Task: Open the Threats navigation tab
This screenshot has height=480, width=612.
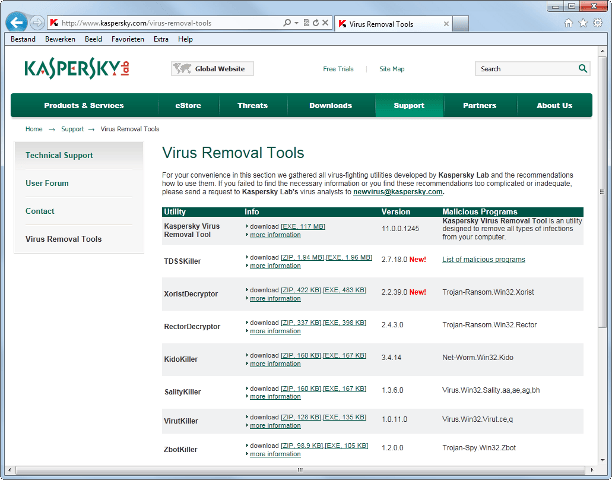Action: coord(253,105)
